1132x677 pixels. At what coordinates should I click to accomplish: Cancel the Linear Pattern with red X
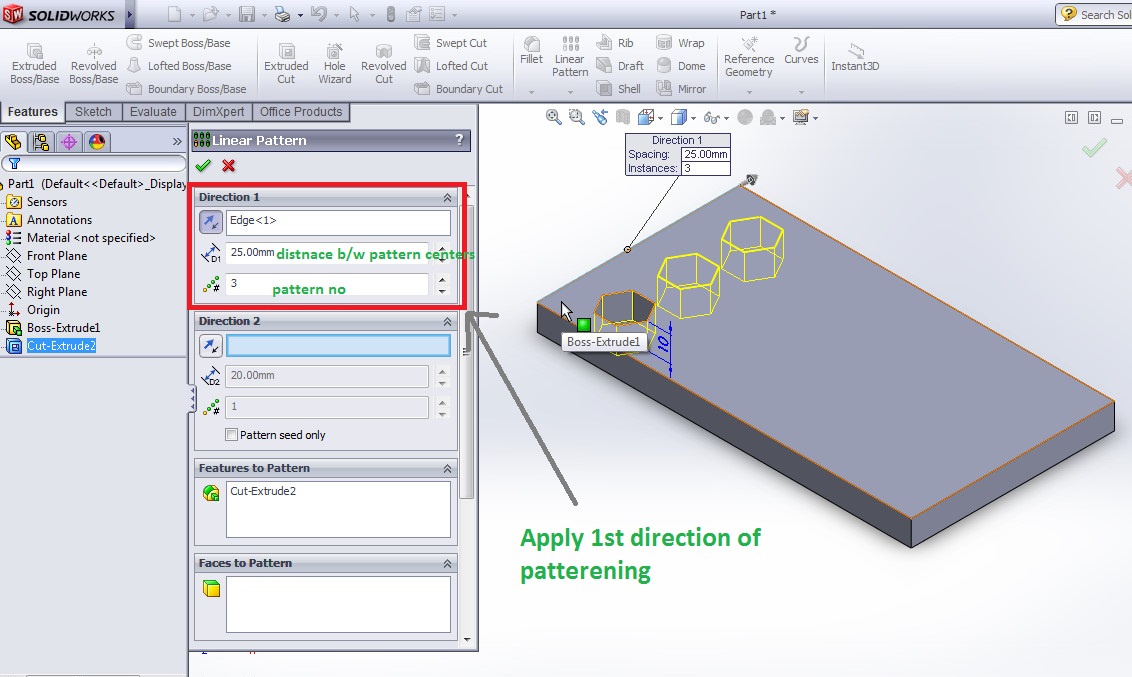click(x=228, y=165)
